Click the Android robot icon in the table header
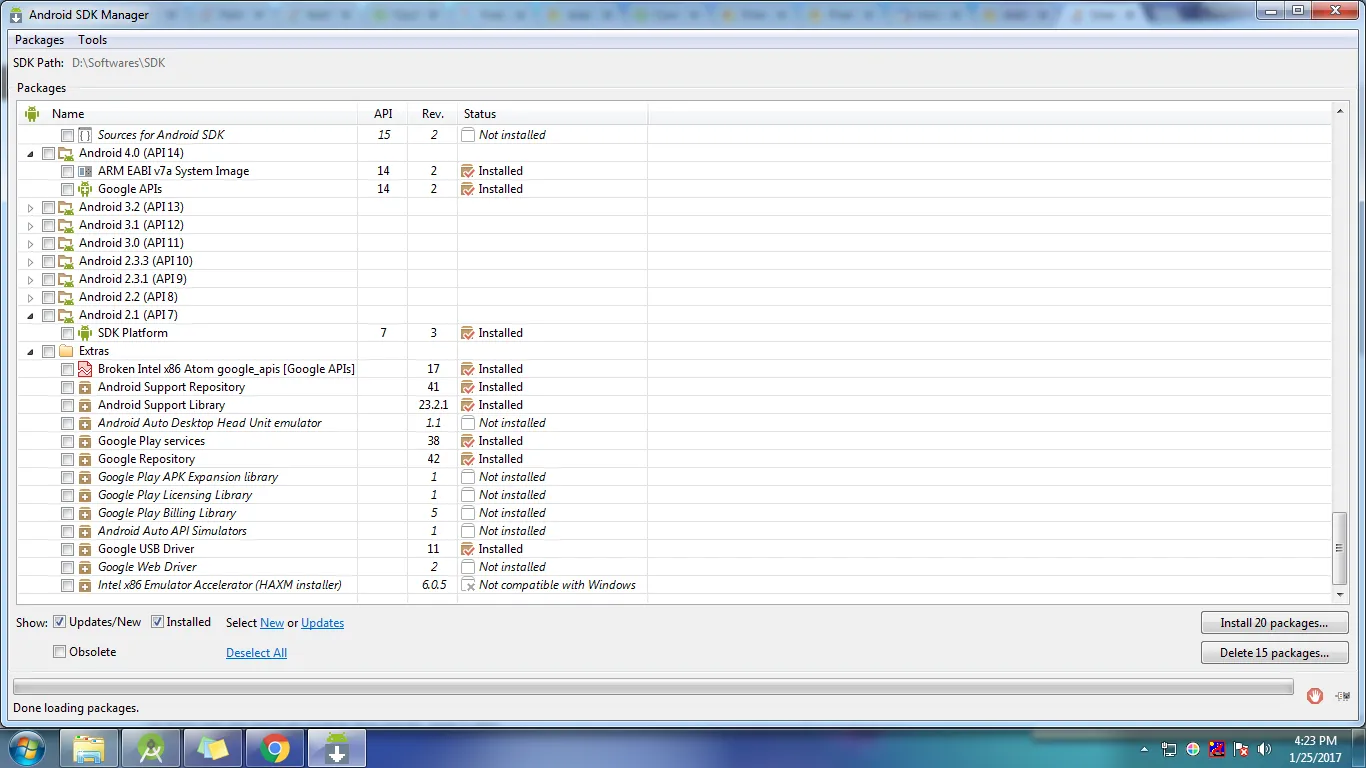This screenshot has height=768, width=1366. click(x=32, y=113)
